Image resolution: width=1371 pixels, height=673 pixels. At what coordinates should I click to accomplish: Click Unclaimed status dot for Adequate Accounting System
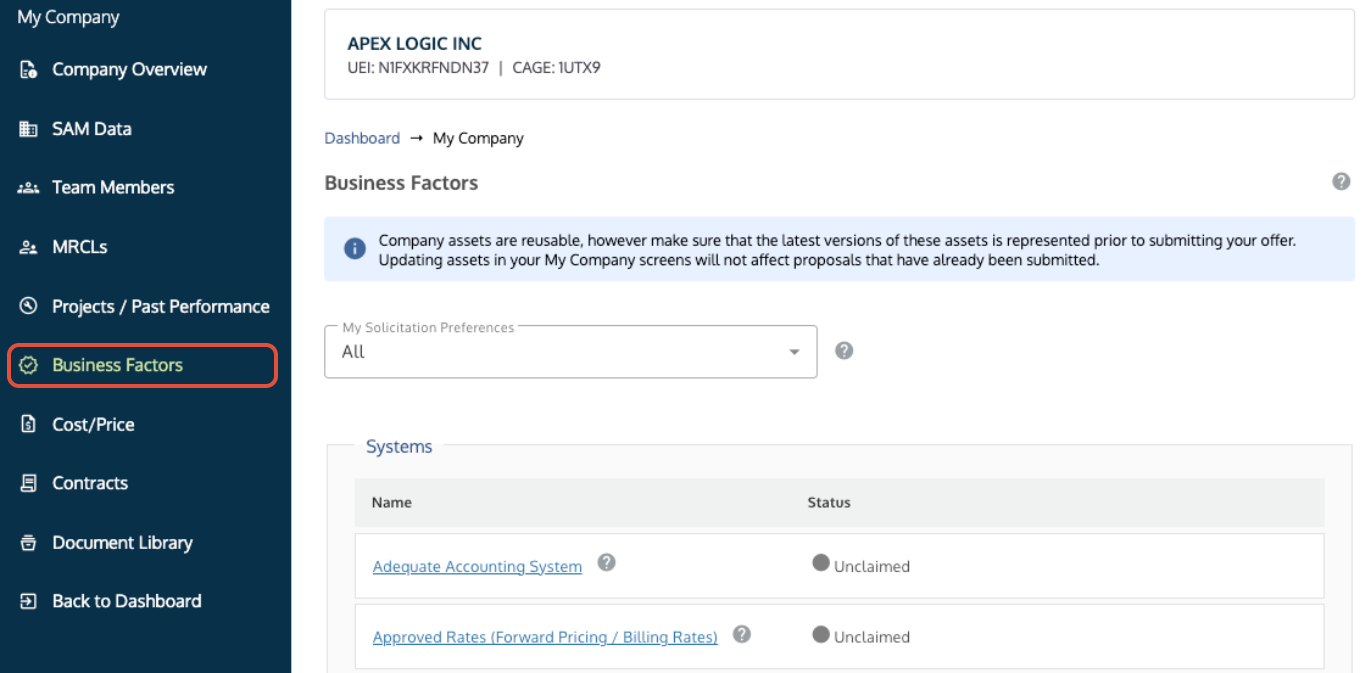click(x=821, y=564)
